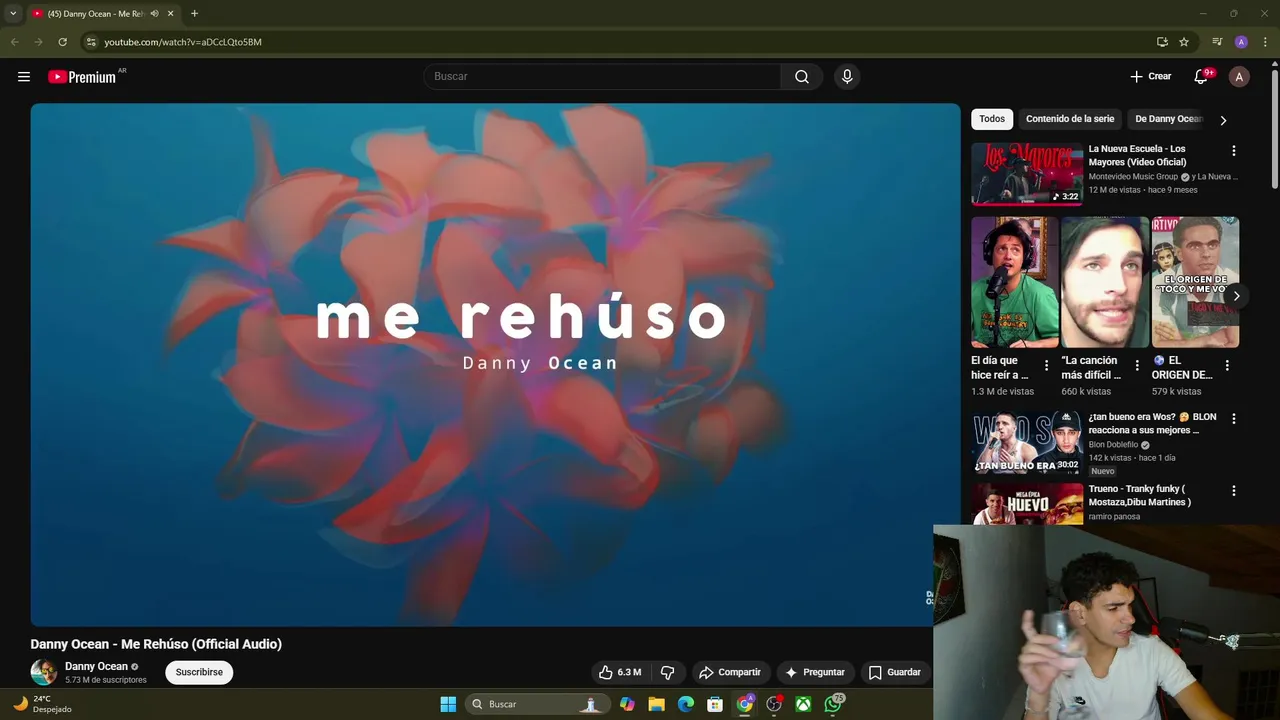Close the Danny Ocean browser tab
This screenshot has width=1280, height=720.
click(170, 14)
